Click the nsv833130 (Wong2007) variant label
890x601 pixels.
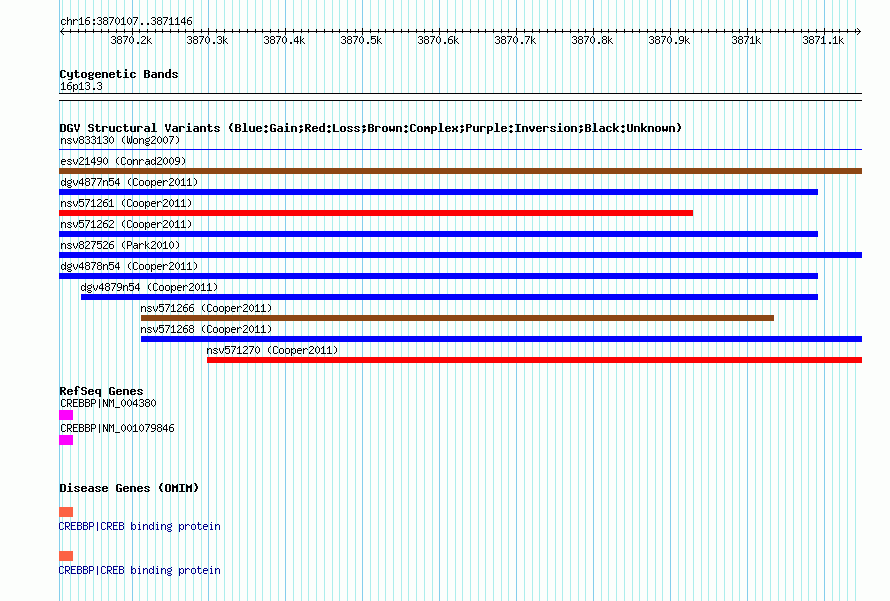click(120, 140)
